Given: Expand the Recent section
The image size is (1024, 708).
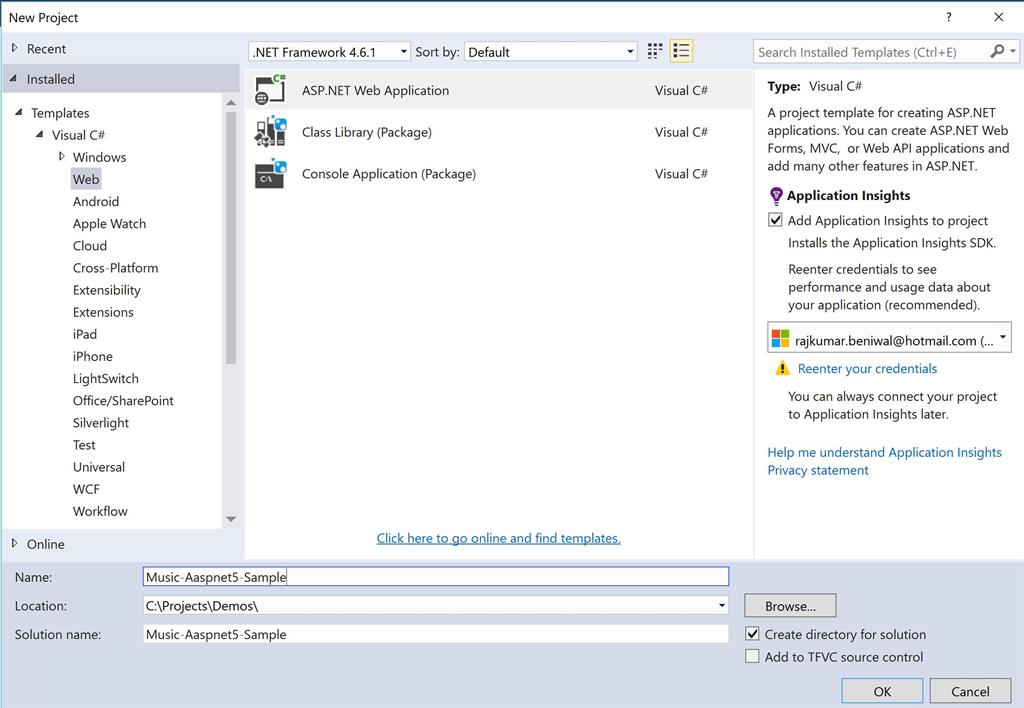Looking at the screenshot, I should (x=14, y=48).
